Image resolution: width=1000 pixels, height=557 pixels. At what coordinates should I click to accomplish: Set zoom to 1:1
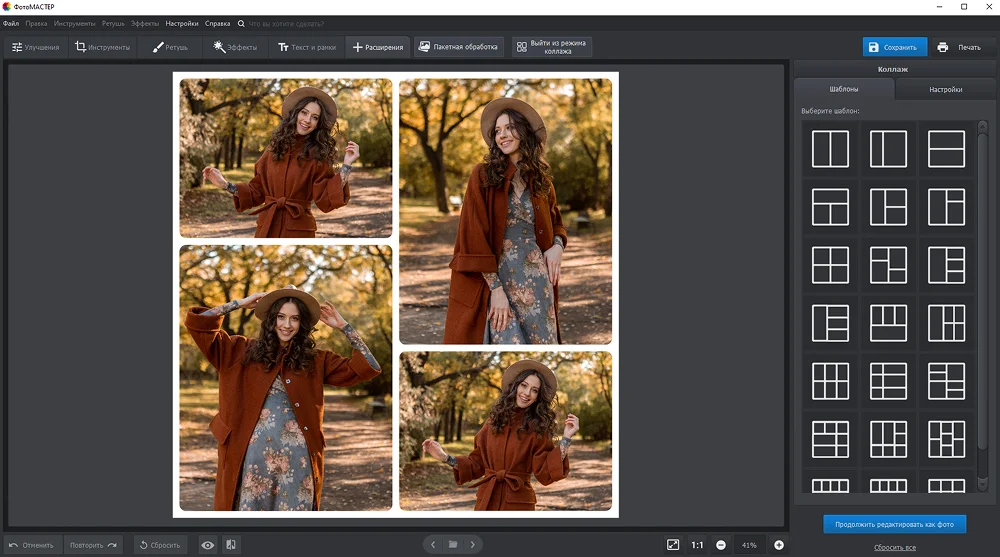click(x=697, y=545)
